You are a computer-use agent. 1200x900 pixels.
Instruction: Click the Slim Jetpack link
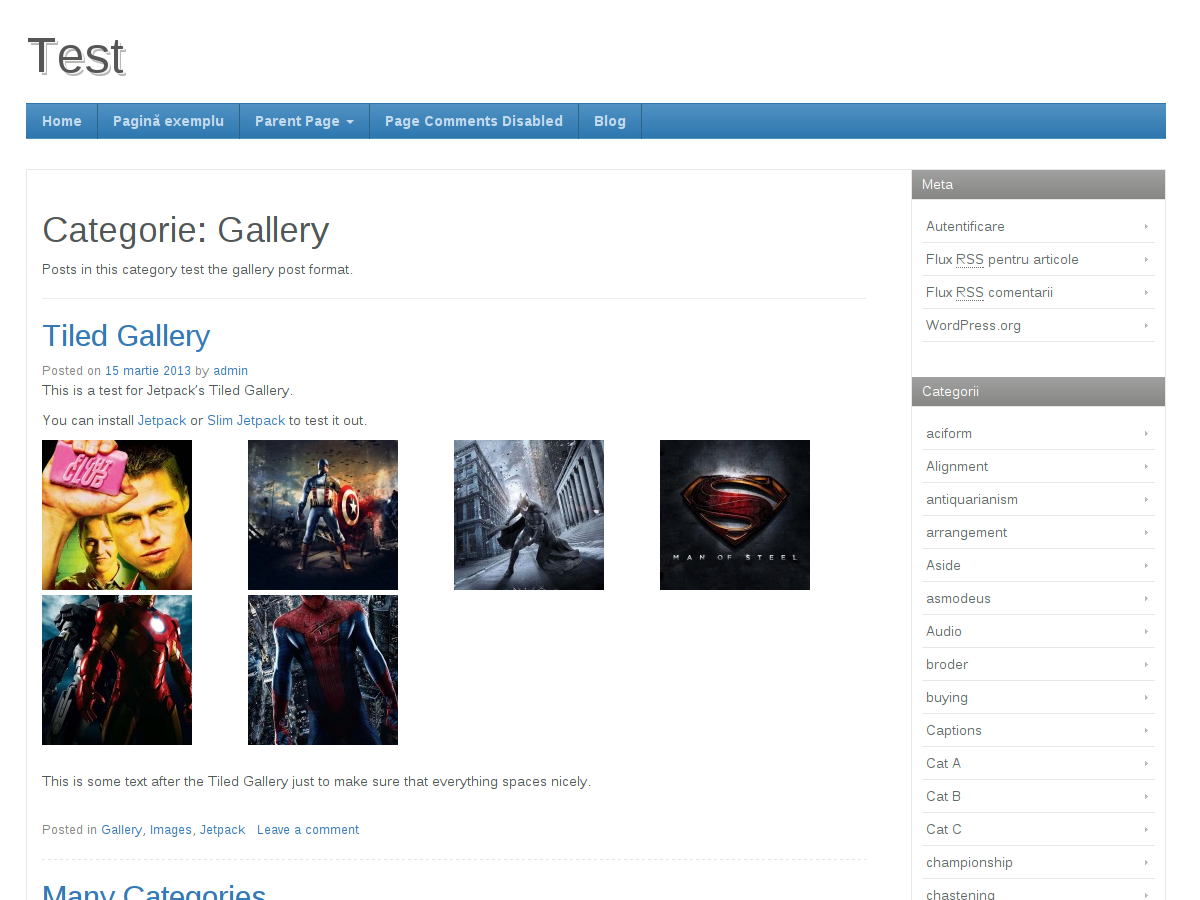click(x=246, y=420)
